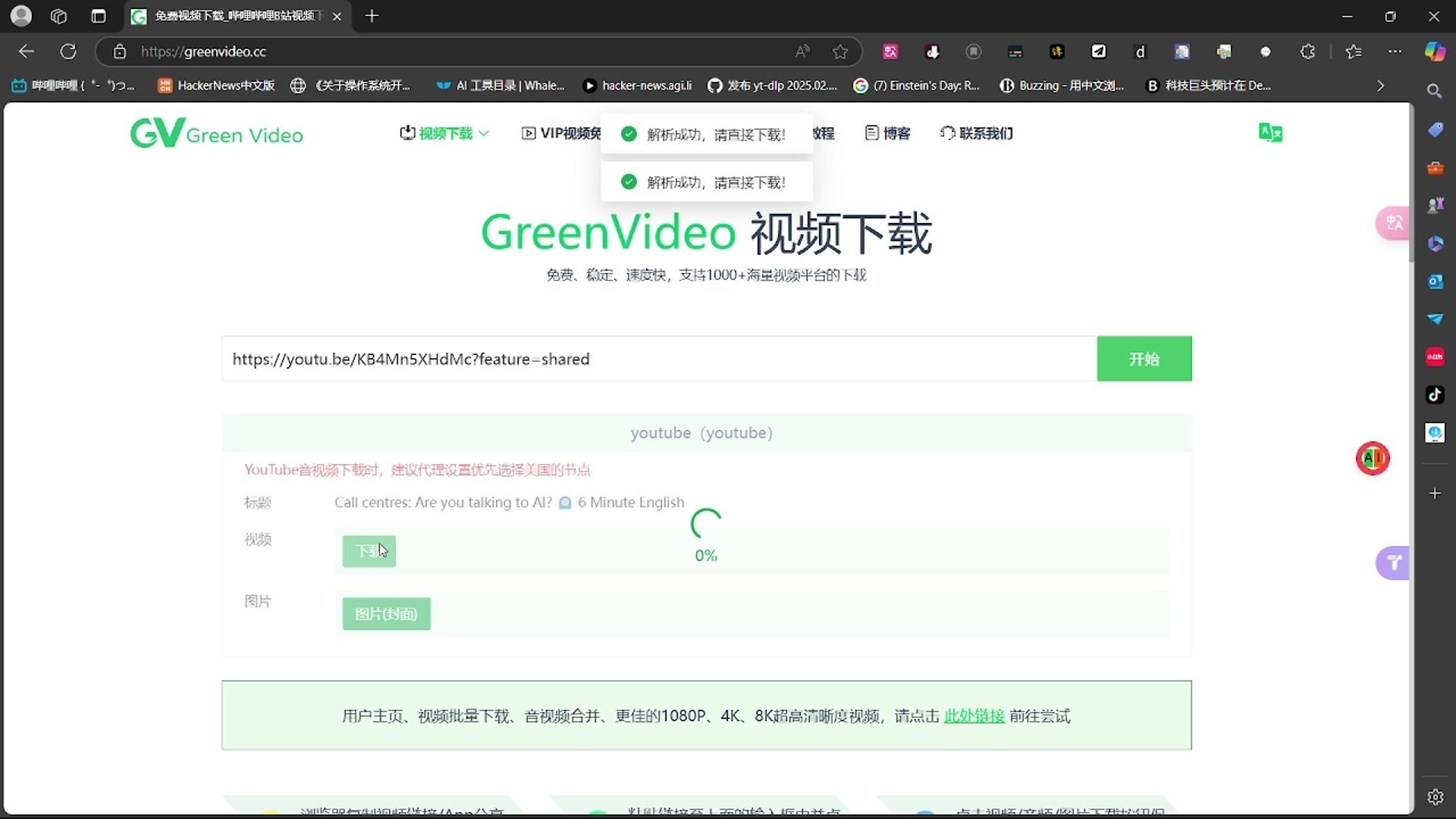The width and height of the screenshot is (1456, 819).
Task: Follow the 此处链接 hyperlink
Action: pyautogui.click(x=974, y=716)
